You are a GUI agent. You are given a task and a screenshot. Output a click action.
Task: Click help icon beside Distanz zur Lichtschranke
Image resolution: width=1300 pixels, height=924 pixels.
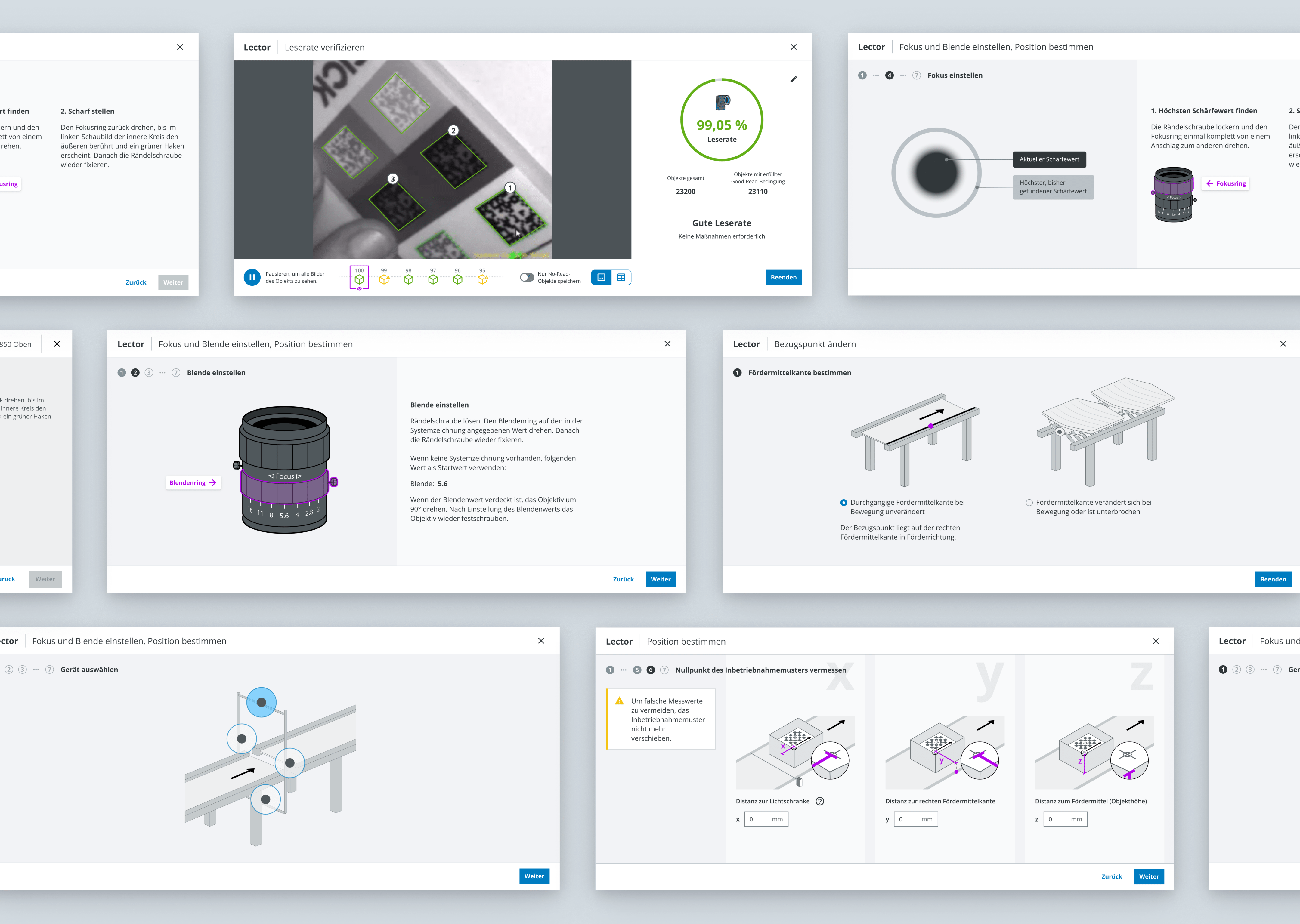click(820, 801)
